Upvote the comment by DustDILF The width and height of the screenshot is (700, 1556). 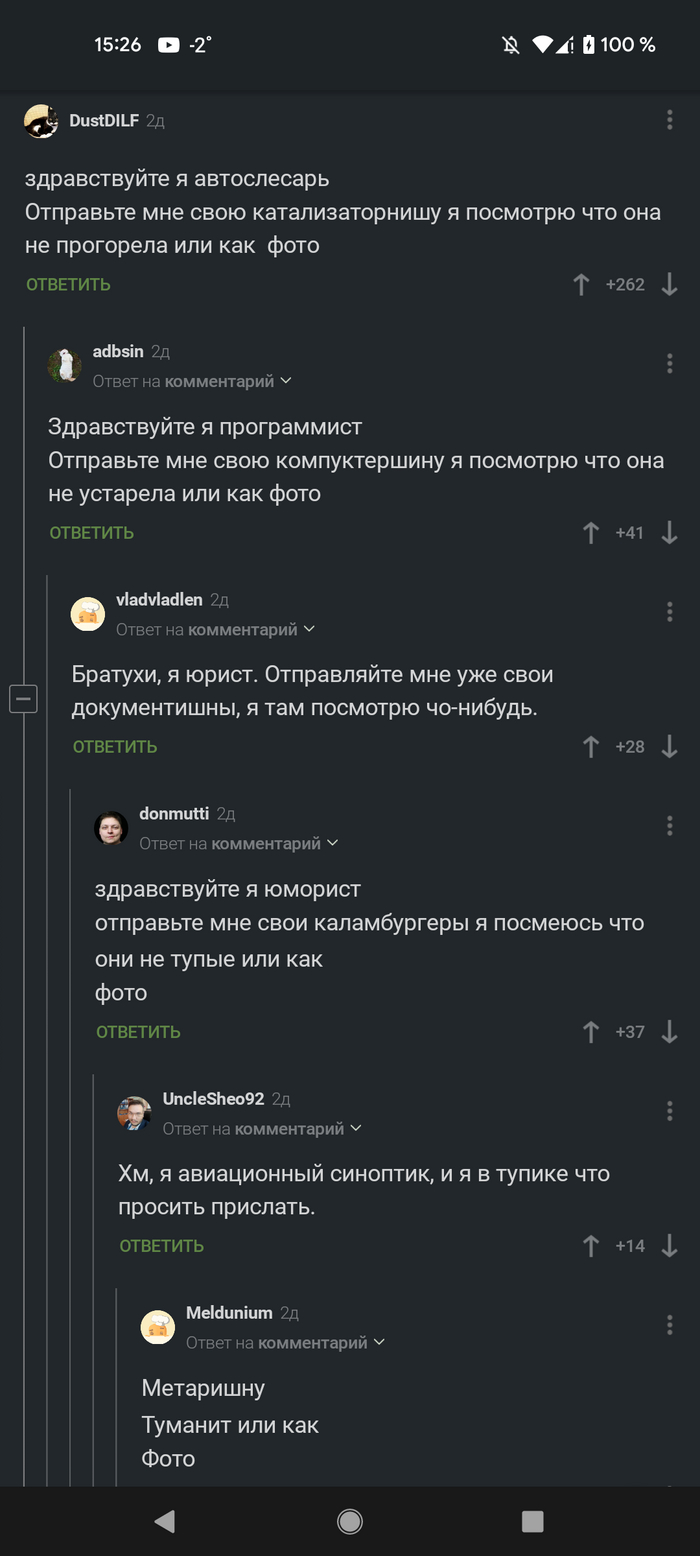(581, 284)
